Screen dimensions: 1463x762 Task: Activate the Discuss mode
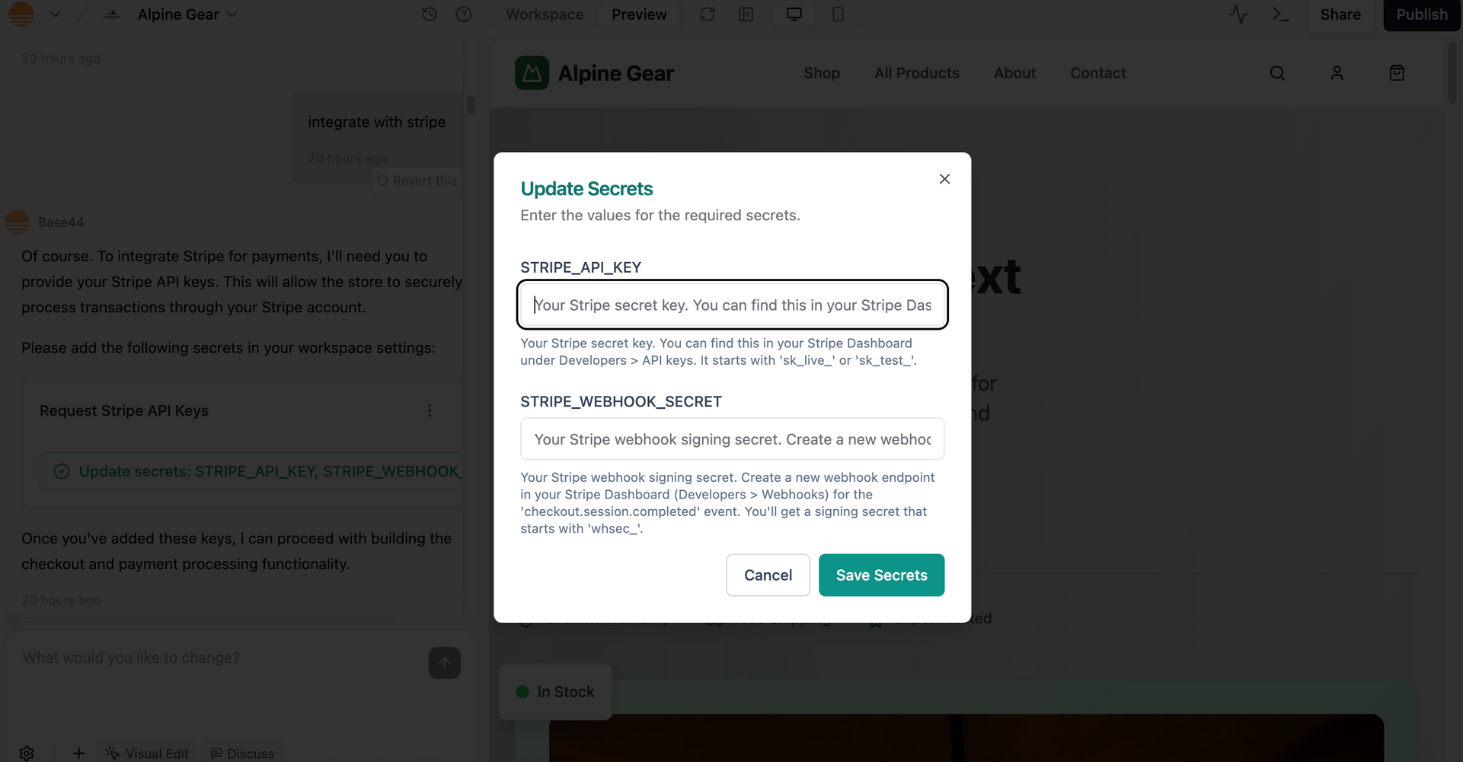tap(242, 753)
